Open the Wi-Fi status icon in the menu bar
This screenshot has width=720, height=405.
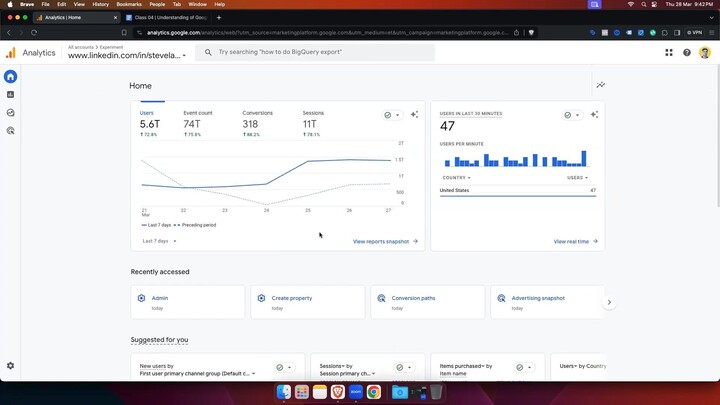(631, 4)
